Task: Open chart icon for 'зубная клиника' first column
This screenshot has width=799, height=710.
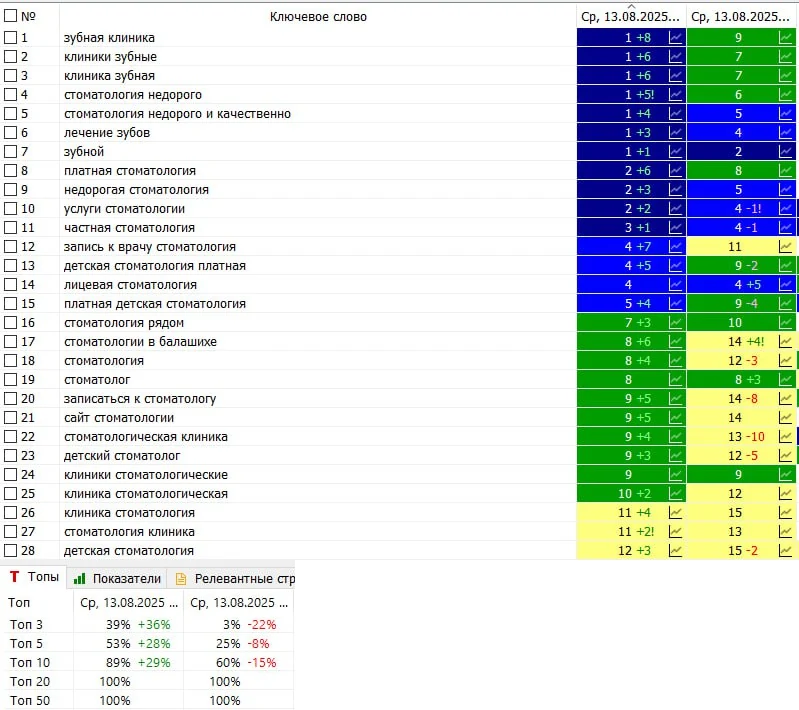Action: tap(675, 38)
